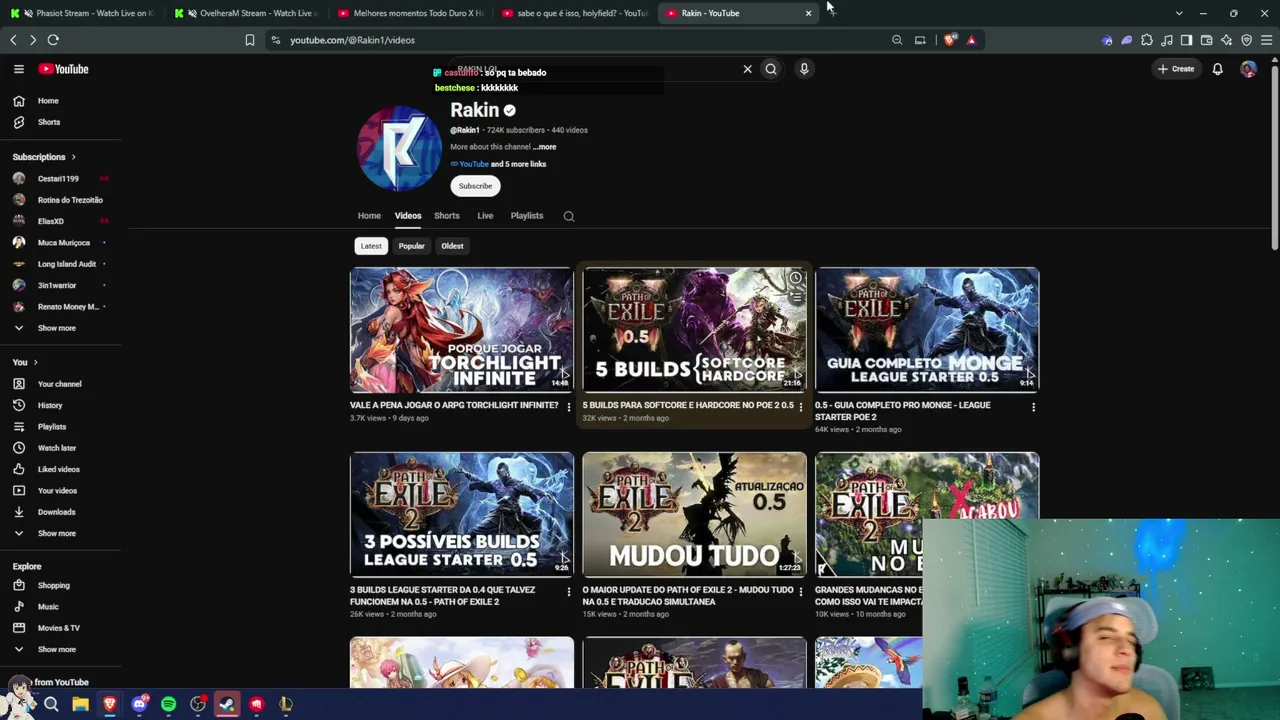
Task: Click the Create button
Action: [x=1176, y=69]
